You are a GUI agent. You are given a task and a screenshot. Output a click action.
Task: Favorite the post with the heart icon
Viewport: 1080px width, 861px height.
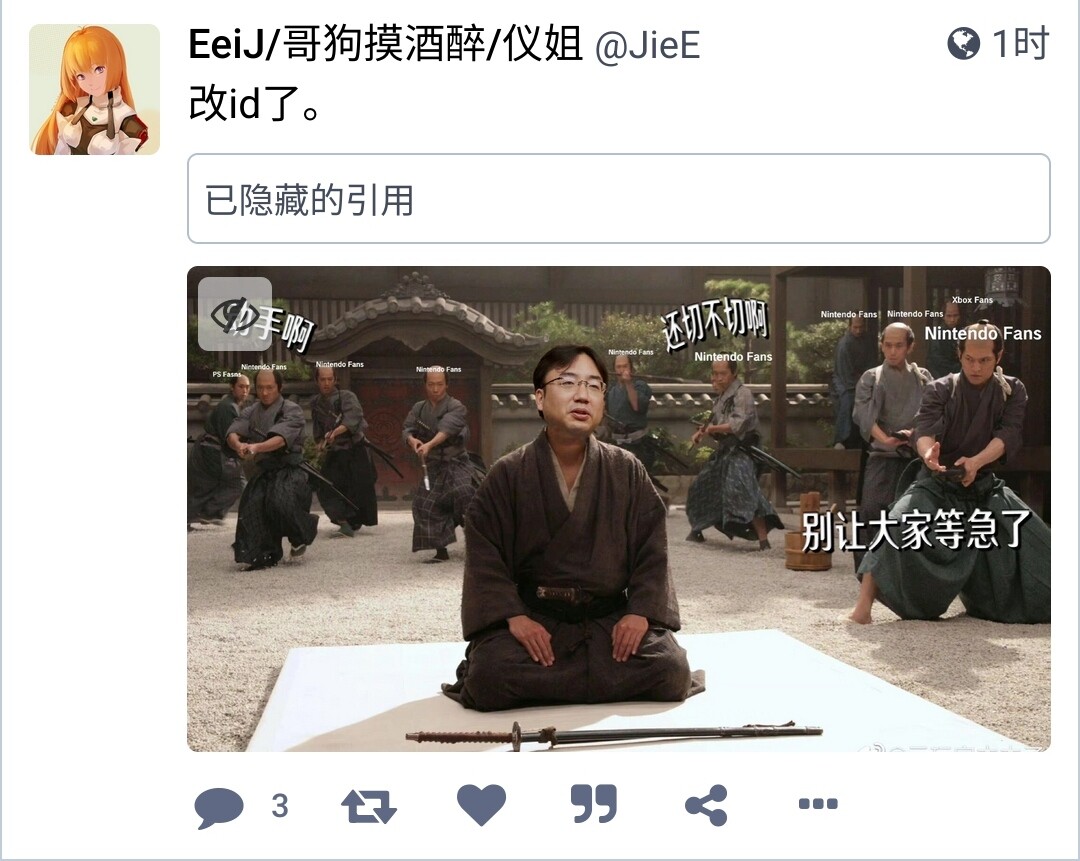tap(481, 805)
